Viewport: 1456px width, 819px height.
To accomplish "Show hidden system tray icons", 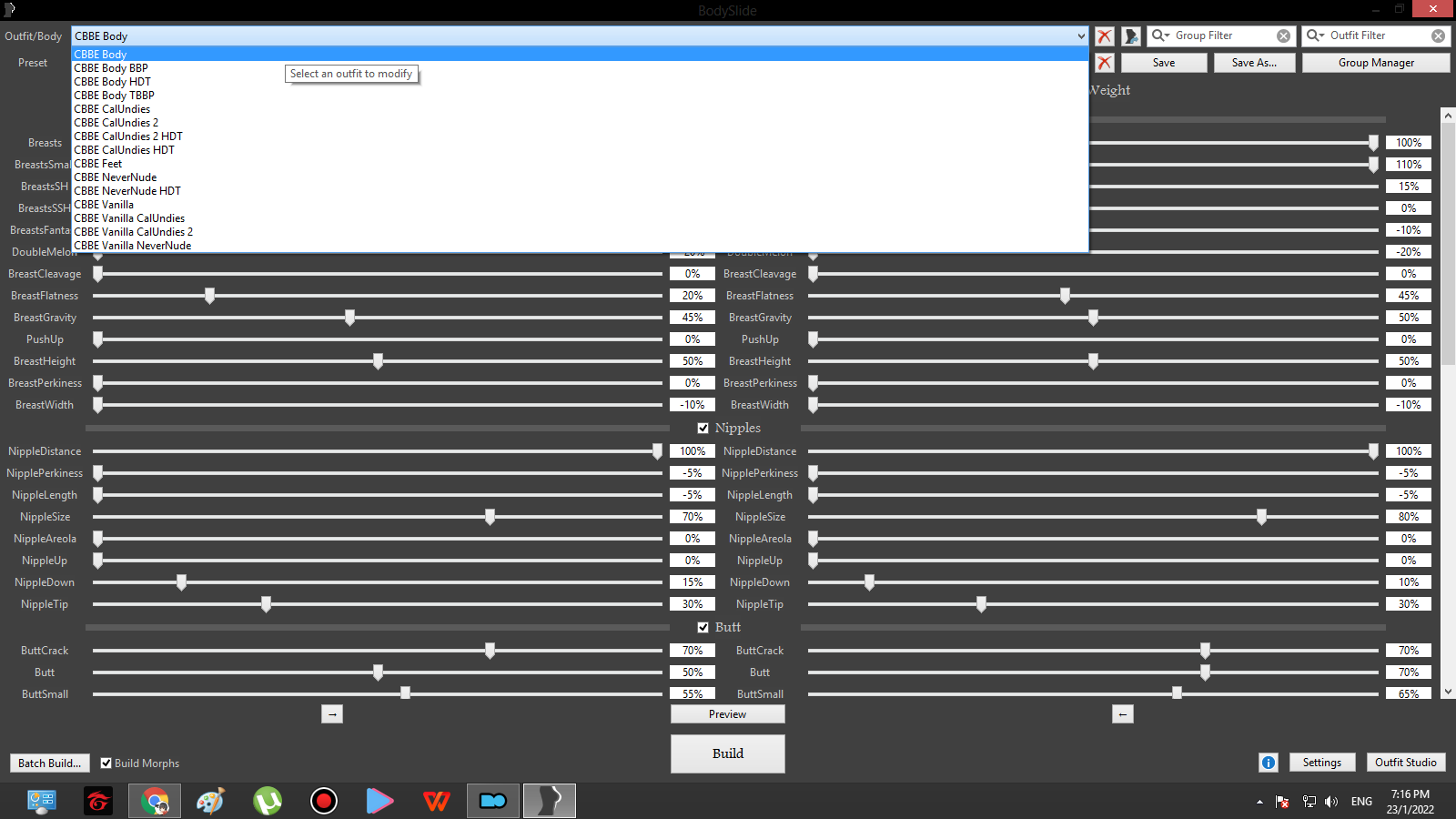I will pos(1259,802).
